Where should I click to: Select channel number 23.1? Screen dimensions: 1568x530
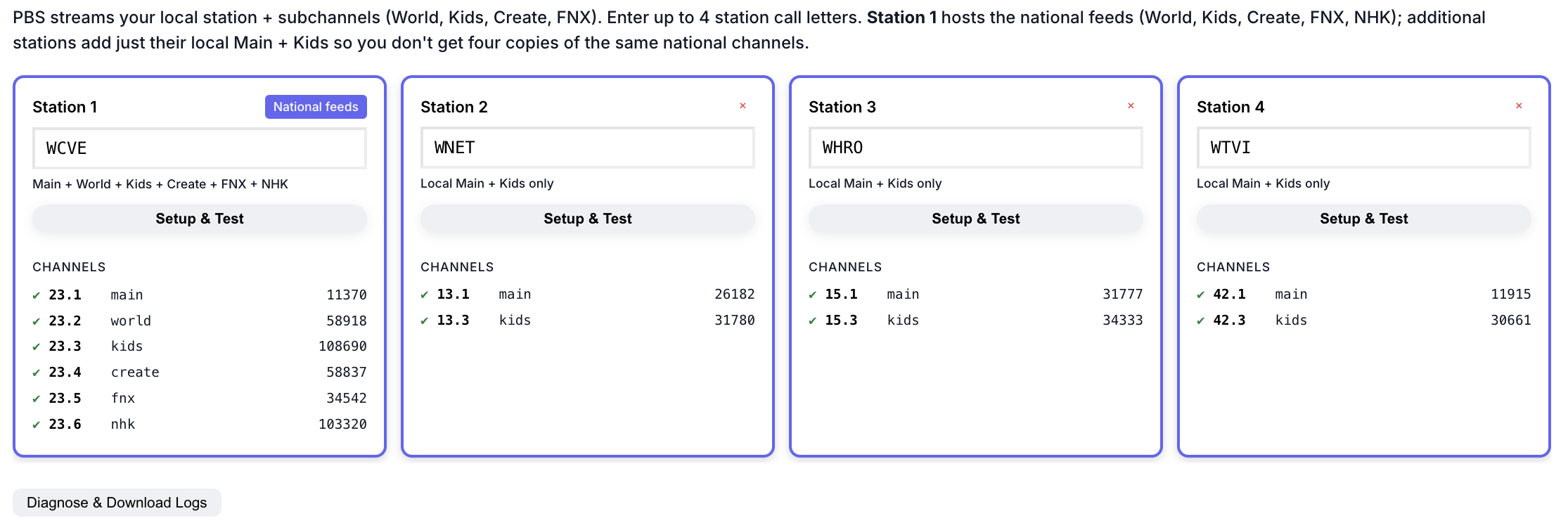(x=65, y=295)
